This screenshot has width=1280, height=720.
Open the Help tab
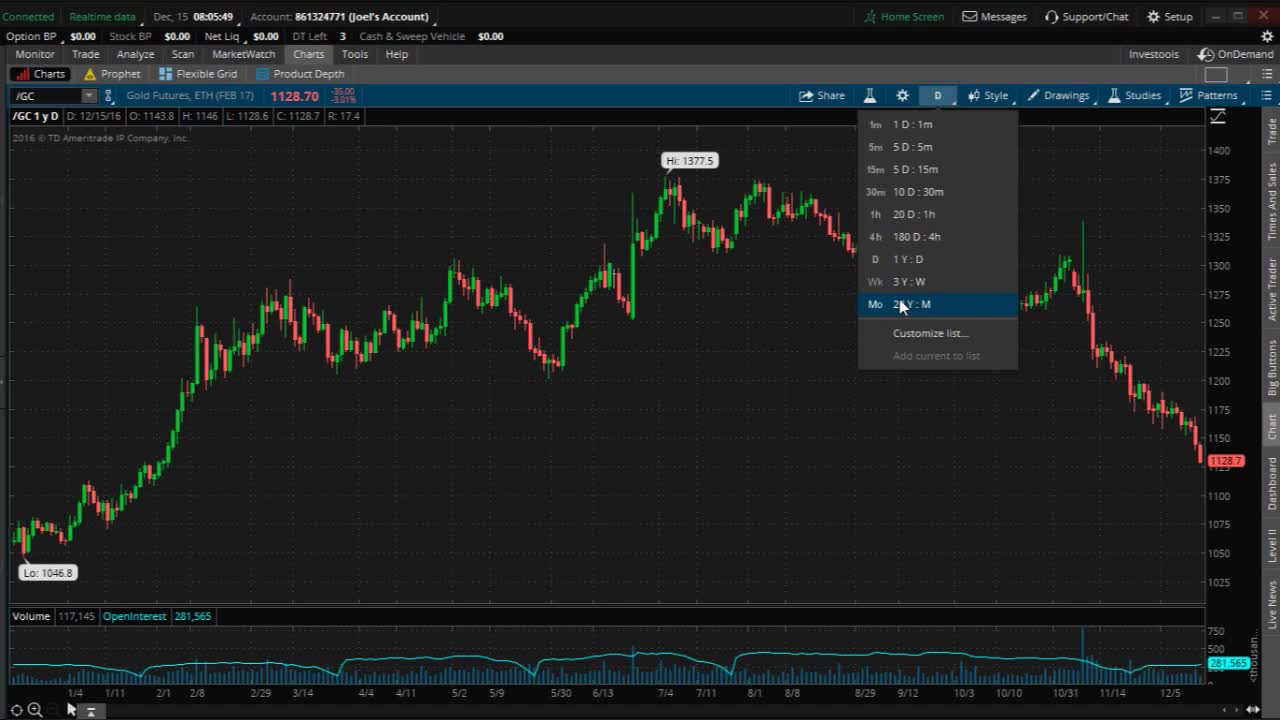pos(397,54)
